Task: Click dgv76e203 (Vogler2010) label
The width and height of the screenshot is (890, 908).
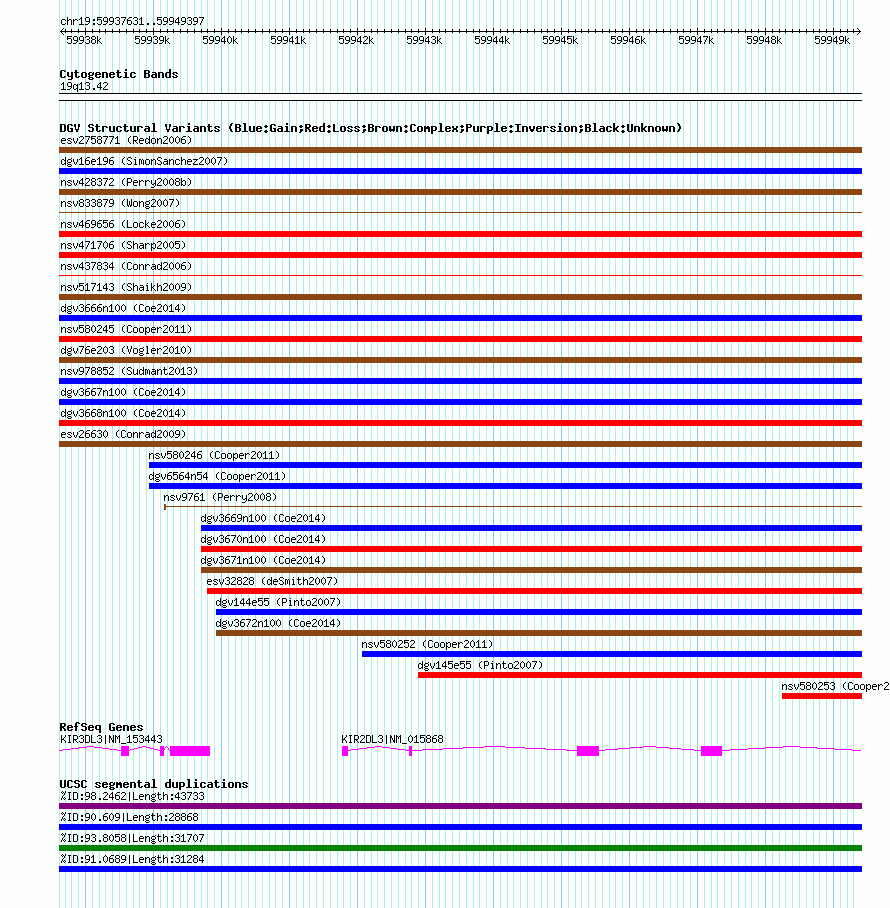Action: point(126,350)
